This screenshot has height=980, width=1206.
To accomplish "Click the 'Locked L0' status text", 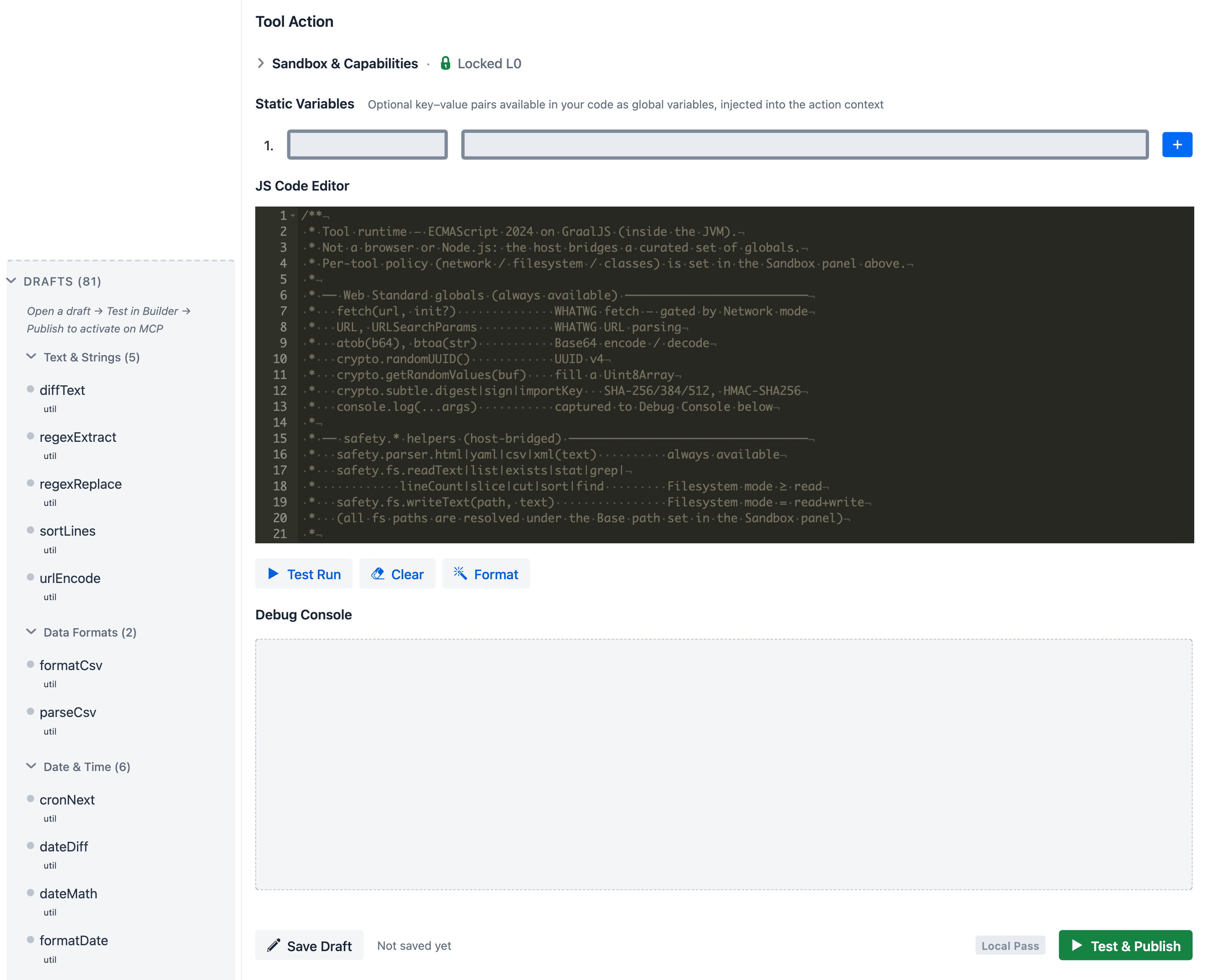I will point(489,63).
